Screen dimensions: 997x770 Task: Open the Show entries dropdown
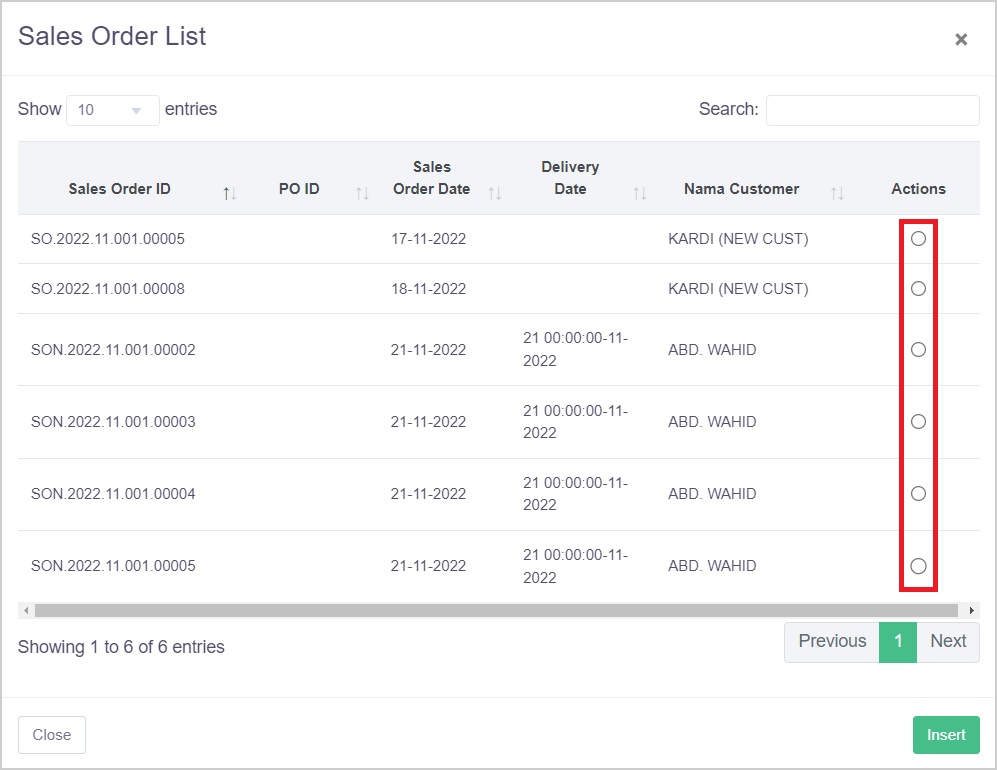click(112, 110)
